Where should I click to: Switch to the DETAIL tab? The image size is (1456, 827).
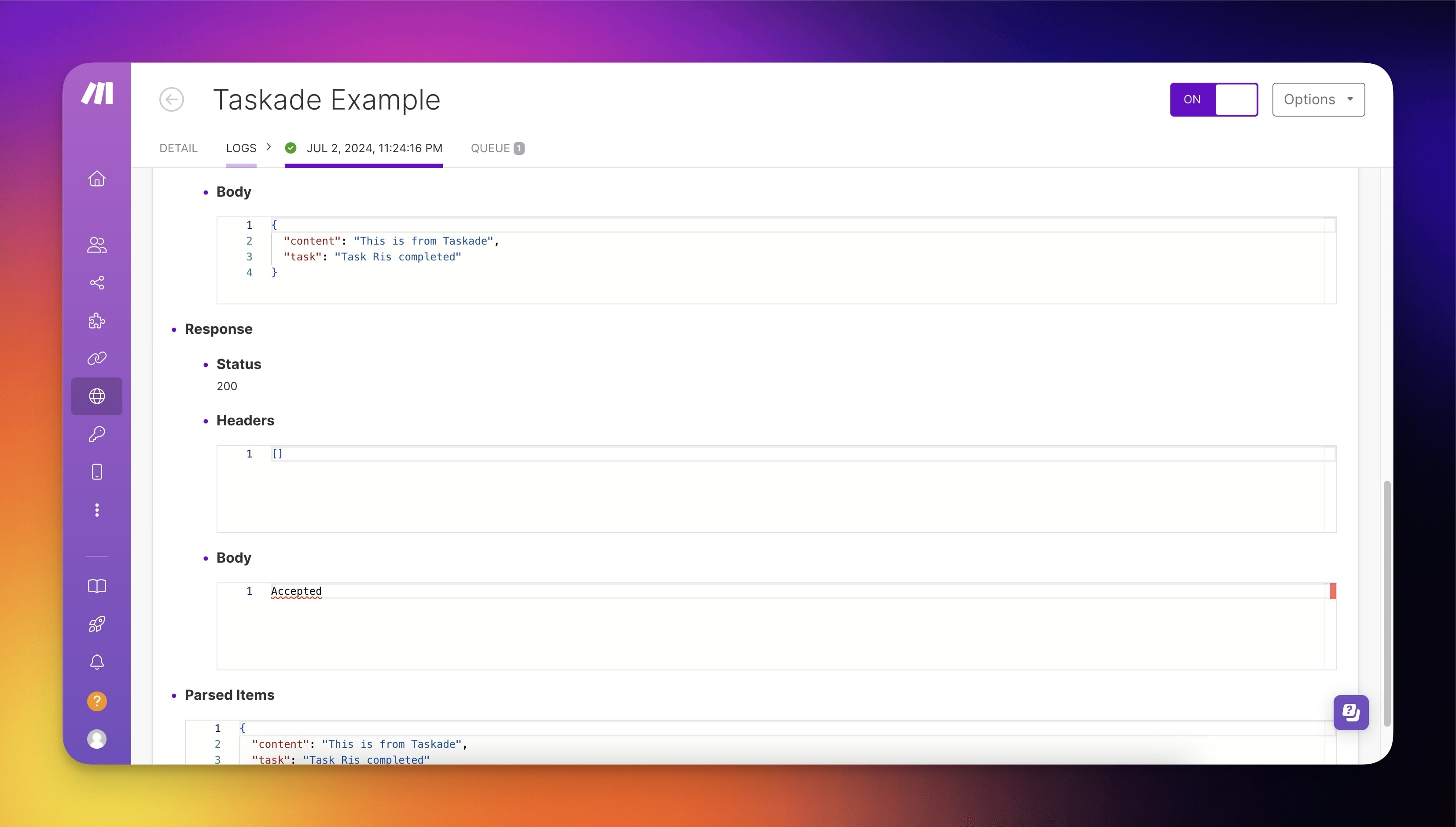(x=178, y=148)
